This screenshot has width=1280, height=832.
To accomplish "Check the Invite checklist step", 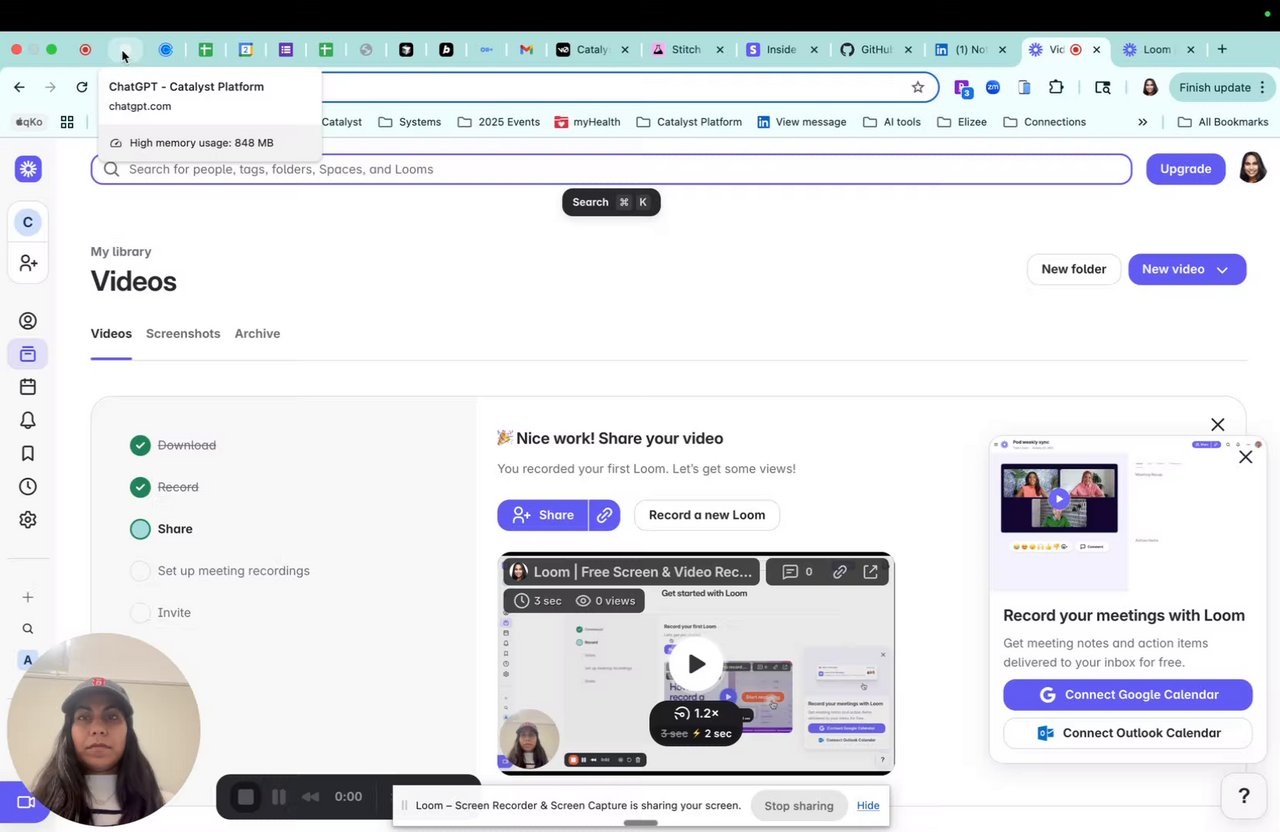I will (x=140, y=613).
